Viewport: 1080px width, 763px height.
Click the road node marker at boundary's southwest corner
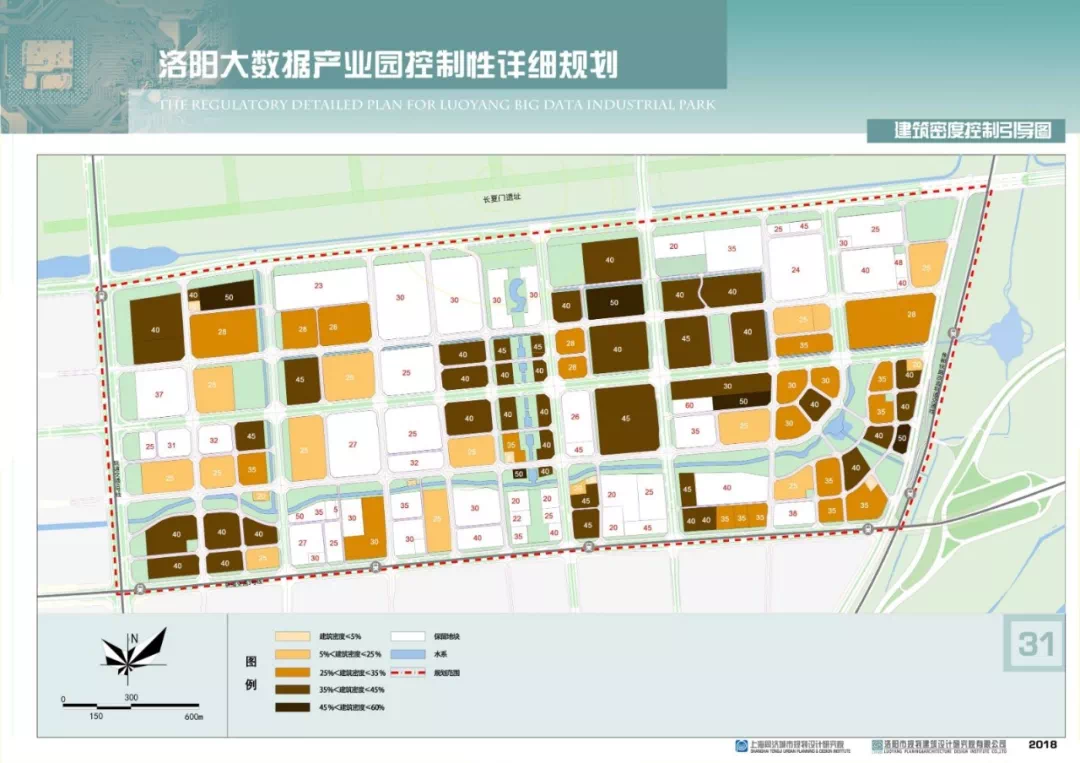point(140,588)
